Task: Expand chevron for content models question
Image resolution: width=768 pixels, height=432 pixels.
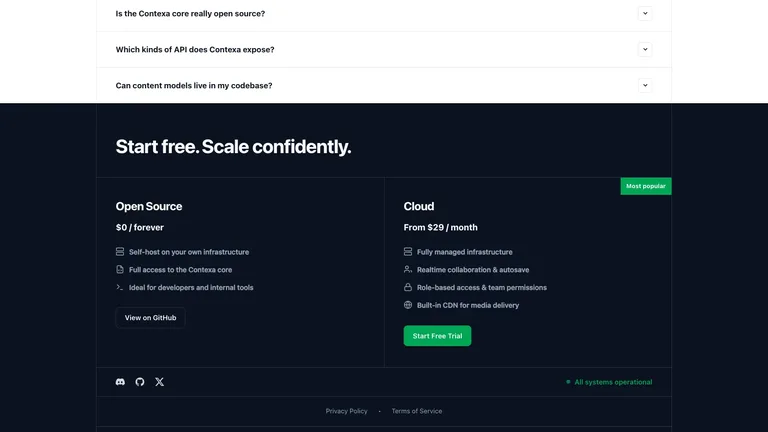Action: [x=645, y=85]
